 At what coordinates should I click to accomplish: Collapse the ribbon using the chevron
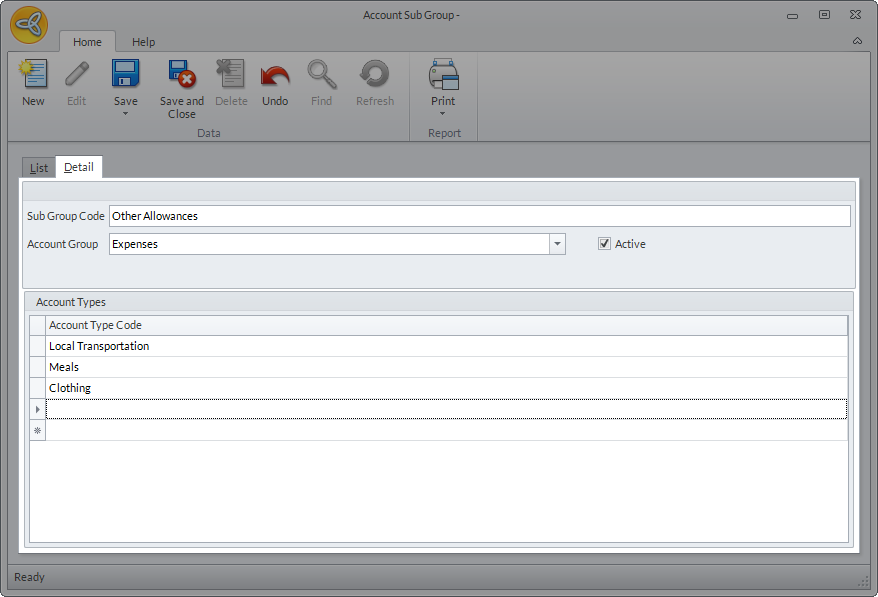[857, 41]
